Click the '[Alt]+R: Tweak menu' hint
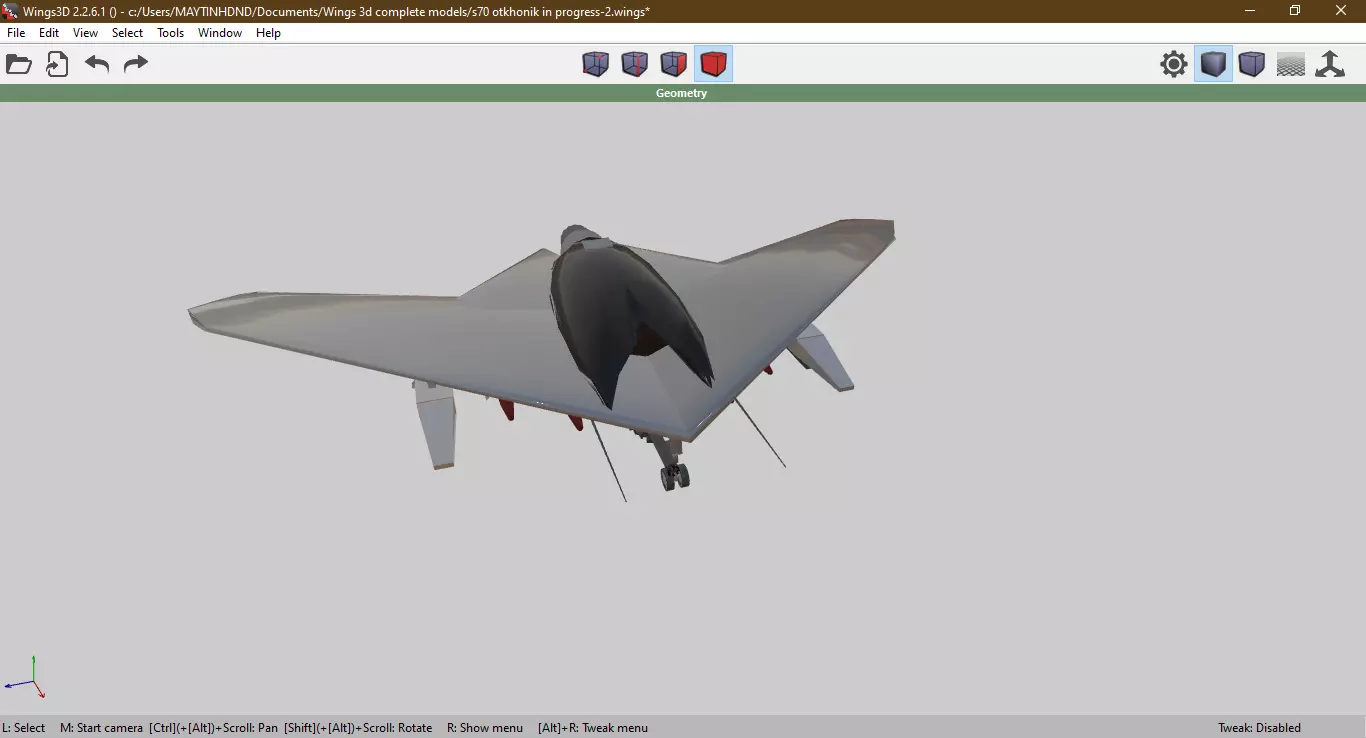The width and height of the screenshot is (1366, 738). click(x=593, y=728)
